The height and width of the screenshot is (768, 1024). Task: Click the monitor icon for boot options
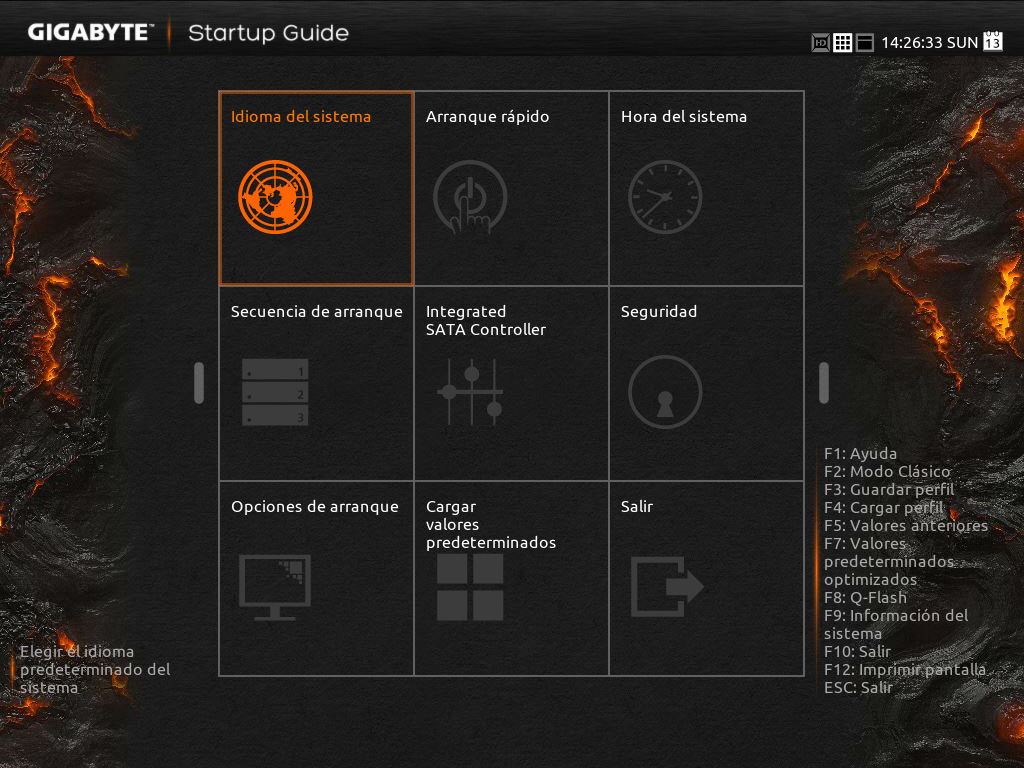[275, 587]
